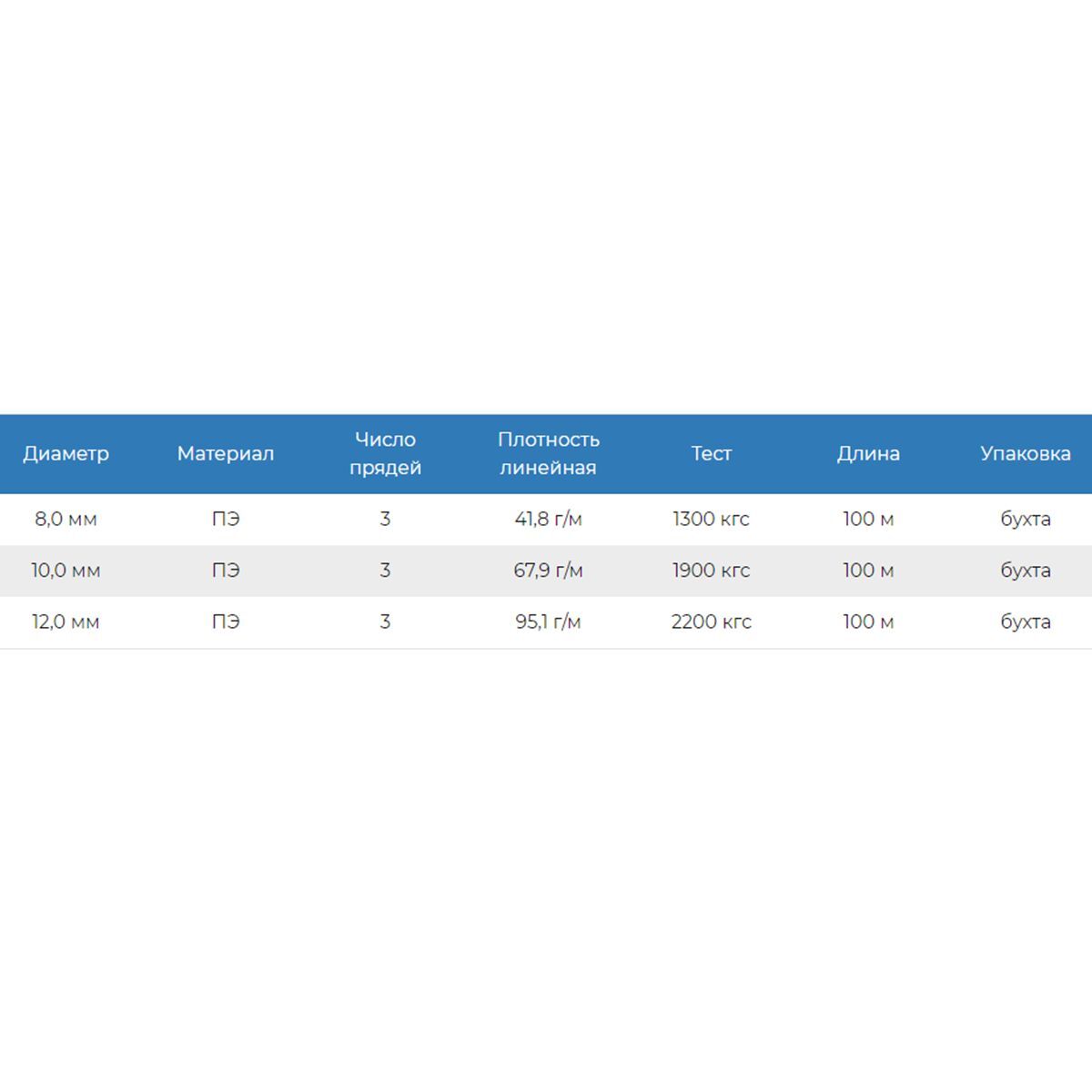Screen dimensions: 1092x1092
Task: Click the Диаметр column header
Action: point(66,453)
